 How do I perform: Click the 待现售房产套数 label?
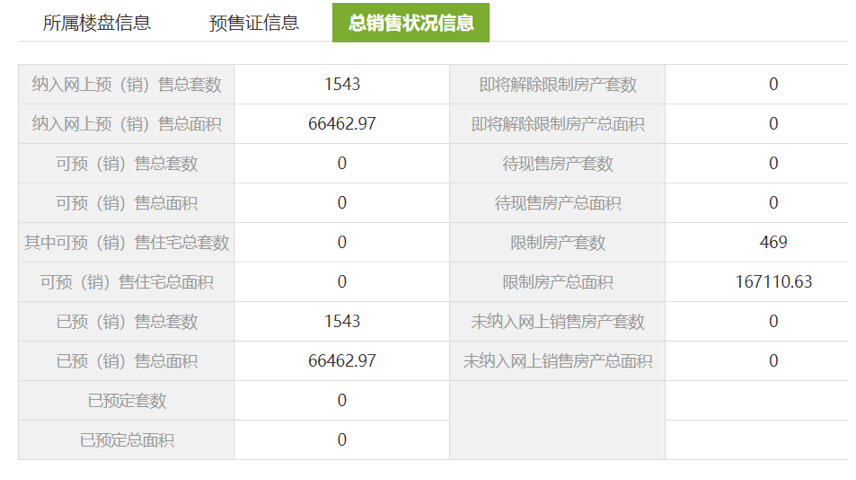click(557, 164)
